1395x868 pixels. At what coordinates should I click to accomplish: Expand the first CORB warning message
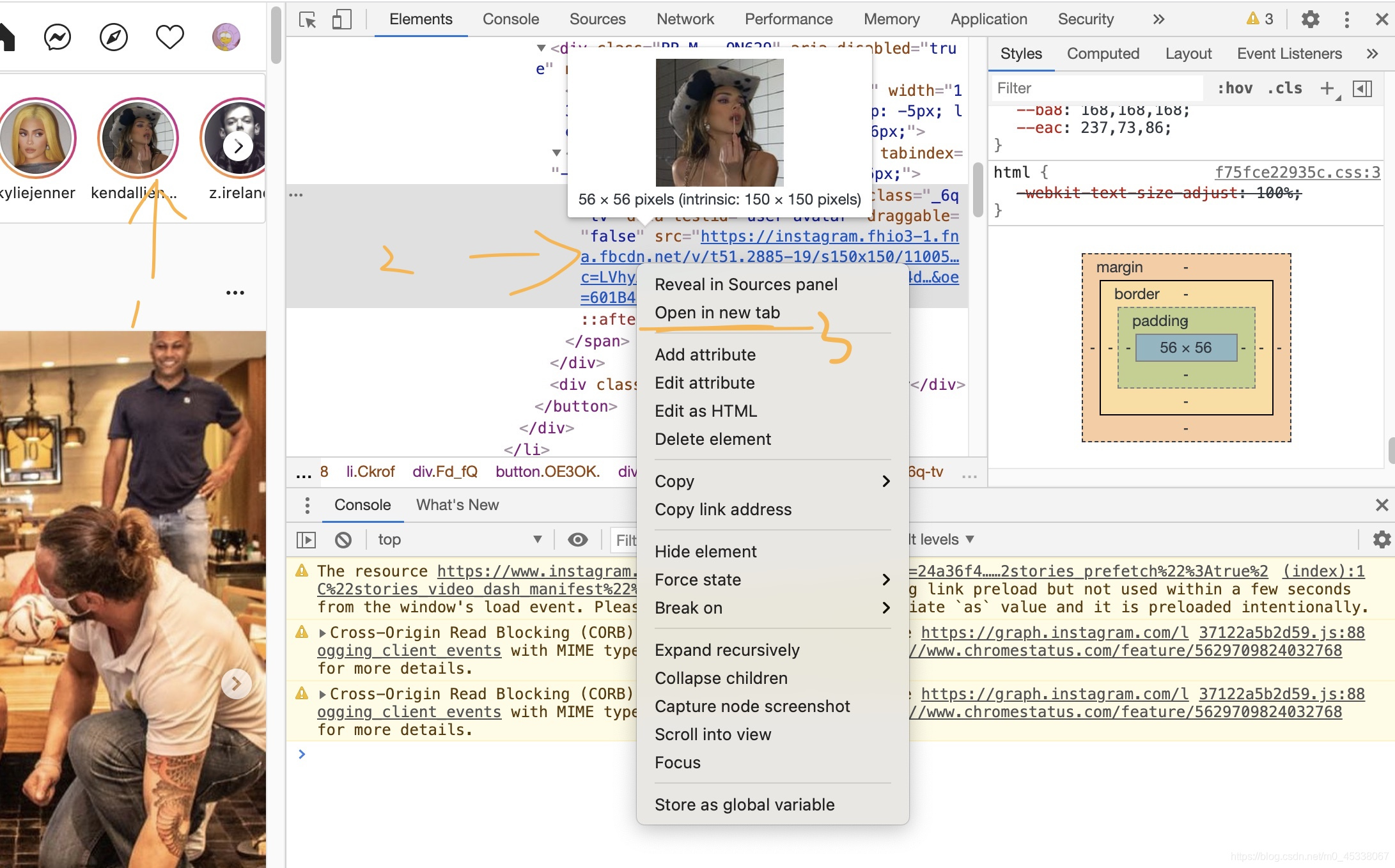click(x=323, y=633)
